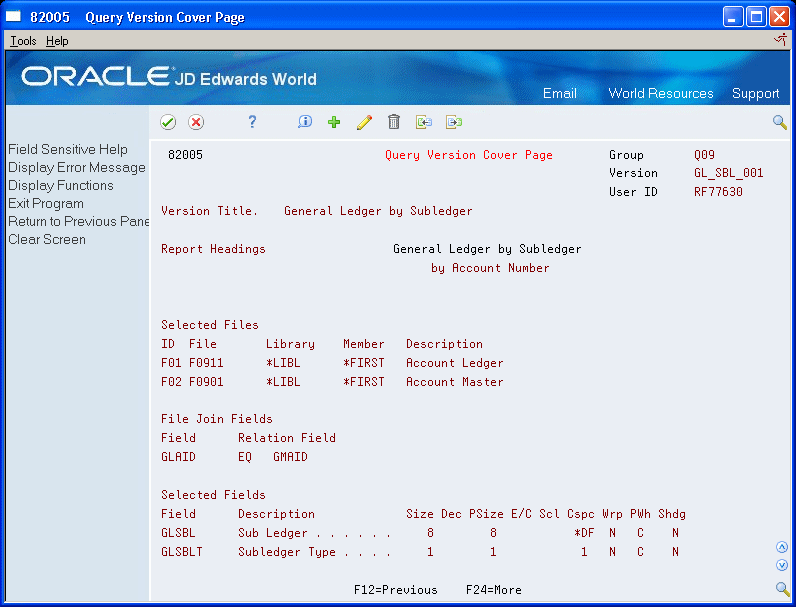
Task: Select Exit Program
Action: [46, 204]
